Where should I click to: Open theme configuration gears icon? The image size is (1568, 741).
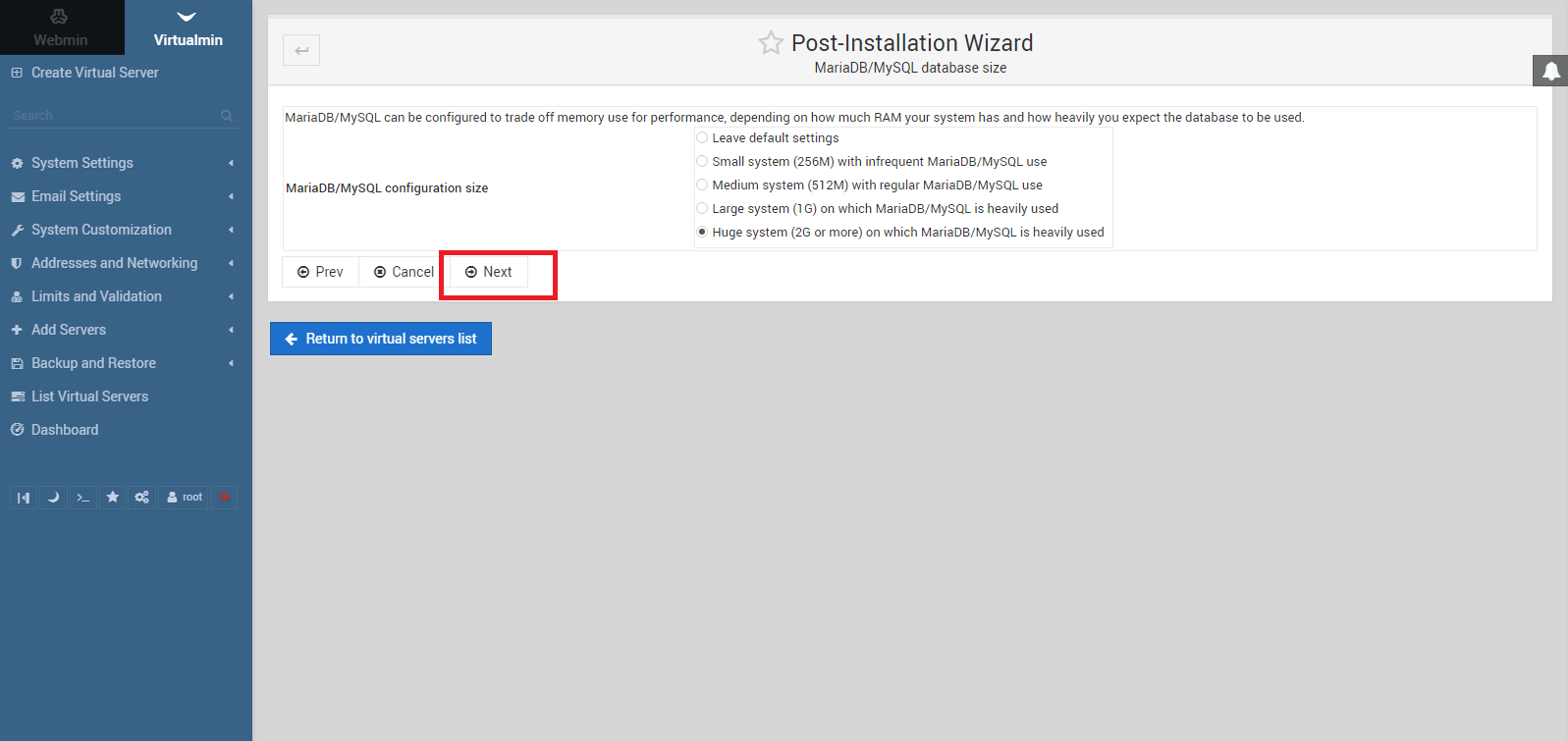pos(142,498)
